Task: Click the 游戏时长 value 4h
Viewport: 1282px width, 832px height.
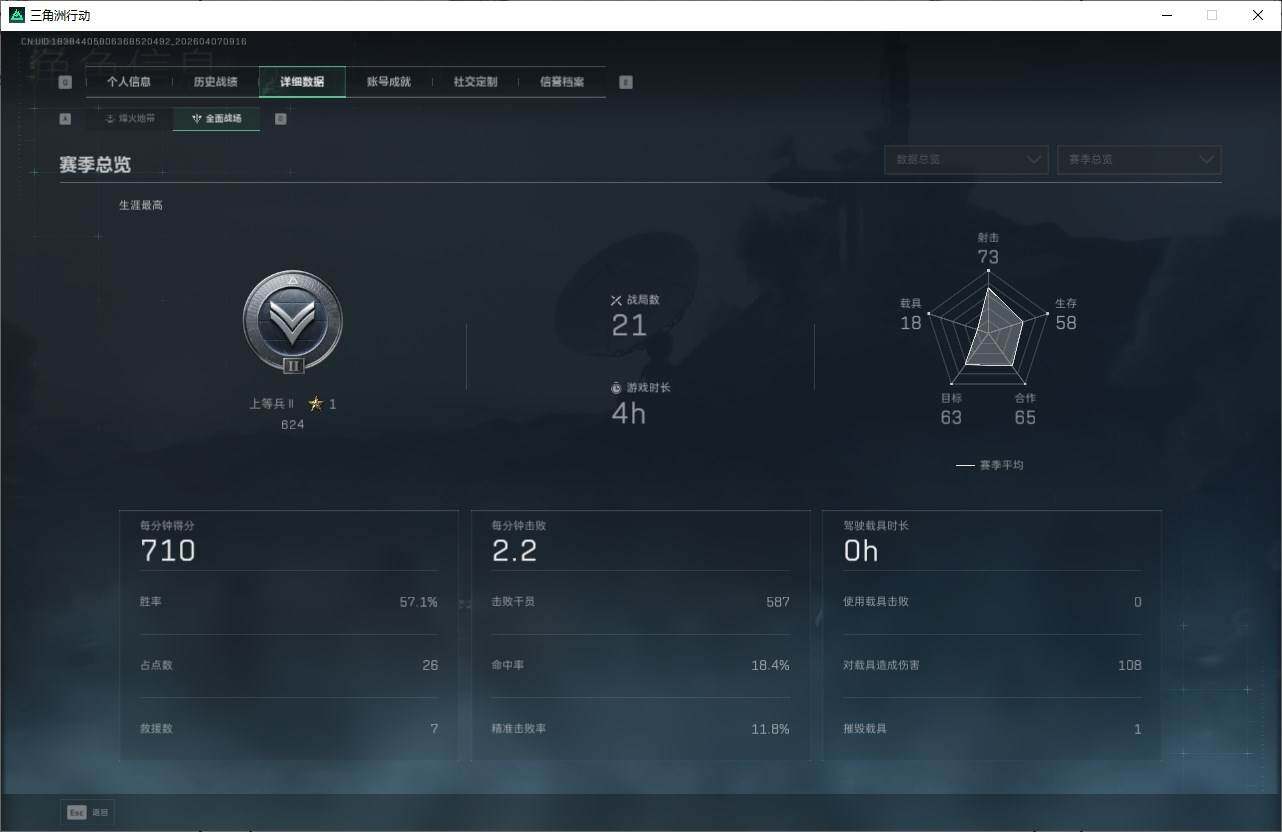Action: (x=629, y=413)
